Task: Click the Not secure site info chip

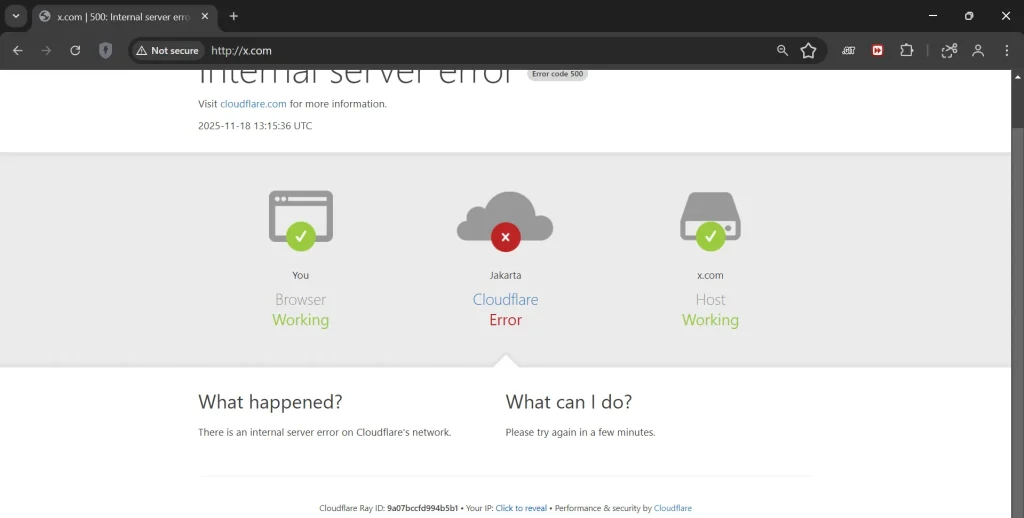Action: point(168,50)
